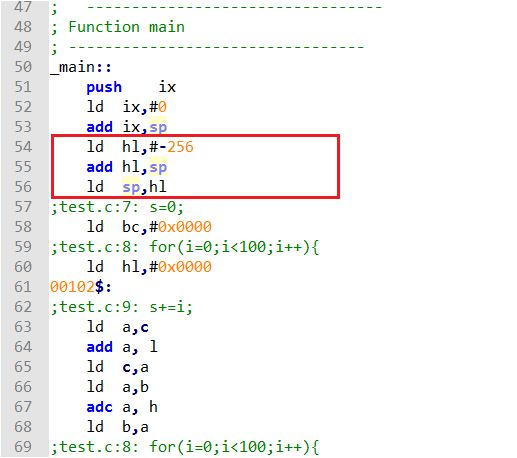The height and width of the screenshot is (458, 517).
Task: Click the 'push ix' instruction
Action: tap(131, 87)
